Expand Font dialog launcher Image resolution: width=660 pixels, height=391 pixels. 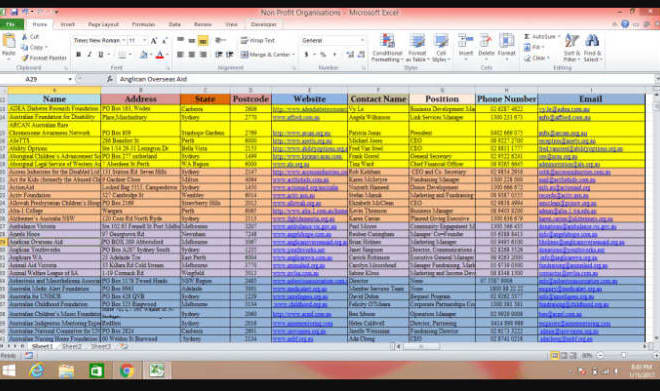point(168,68)
